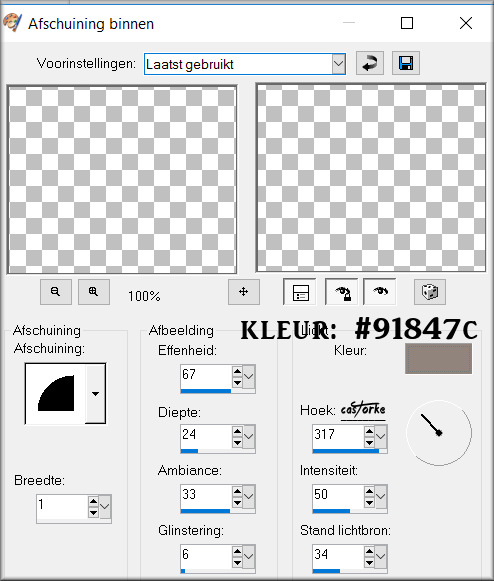The height and width of the screenshot is (581, 494).
Task: Click the zoom out magnifier icon
Action: 56,292
